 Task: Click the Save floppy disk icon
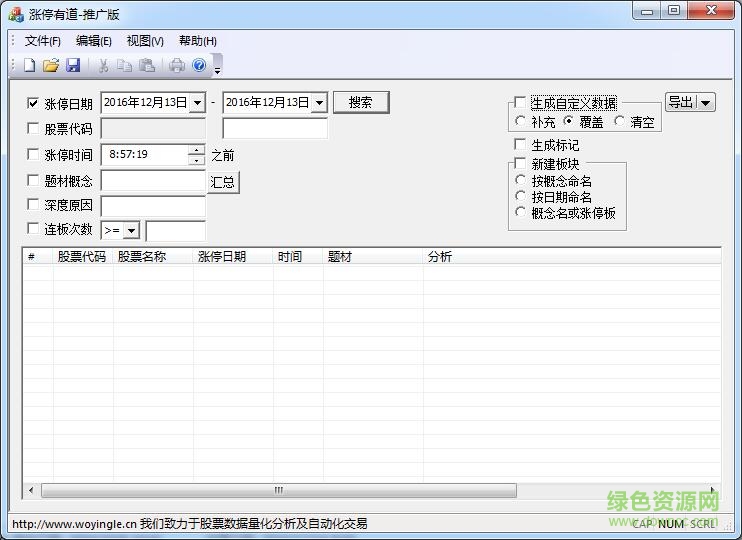pos(73,66)
